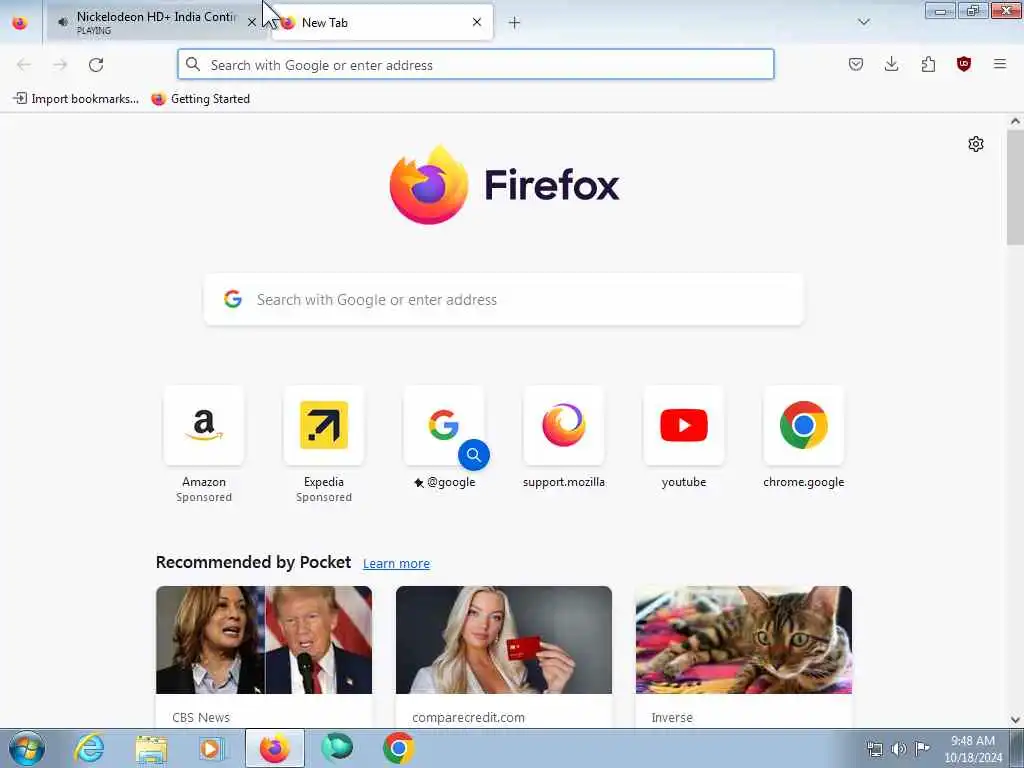Open Windows Explorer folder on taskbar
Image resolution: width=1024 pixels, height=768 pixels.
pyautogui.click(x=151, y=748)
